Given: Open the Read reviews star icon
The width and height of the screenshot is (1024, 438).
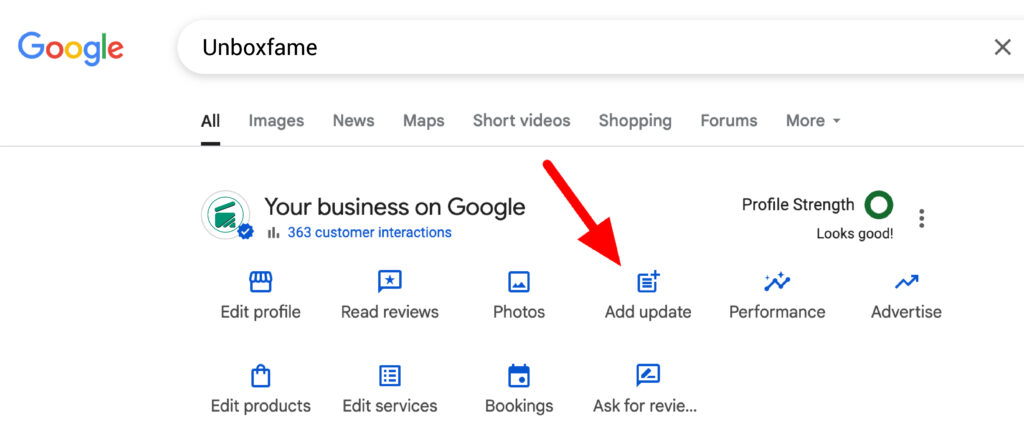Looking at the screenshot, I should pos(390,282).
